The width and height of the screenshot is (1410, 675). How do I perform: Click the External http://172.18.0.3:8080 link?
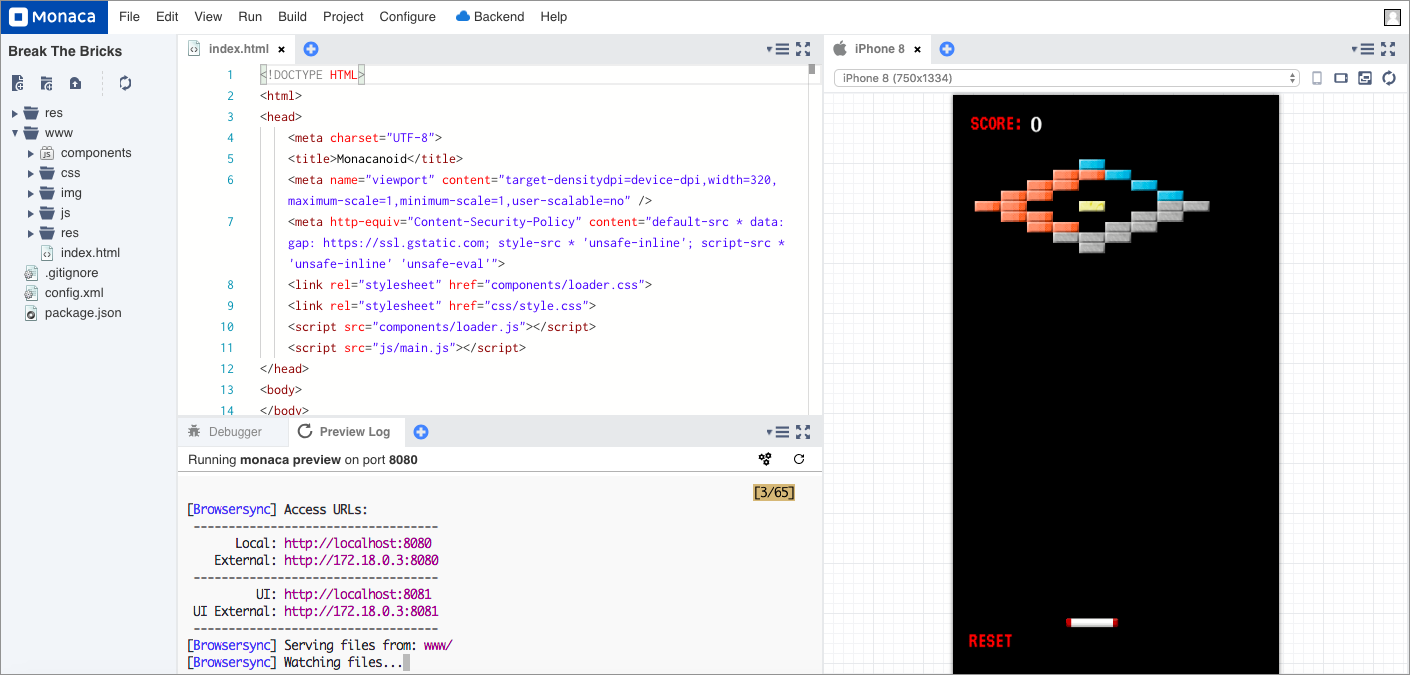(361, 560)
